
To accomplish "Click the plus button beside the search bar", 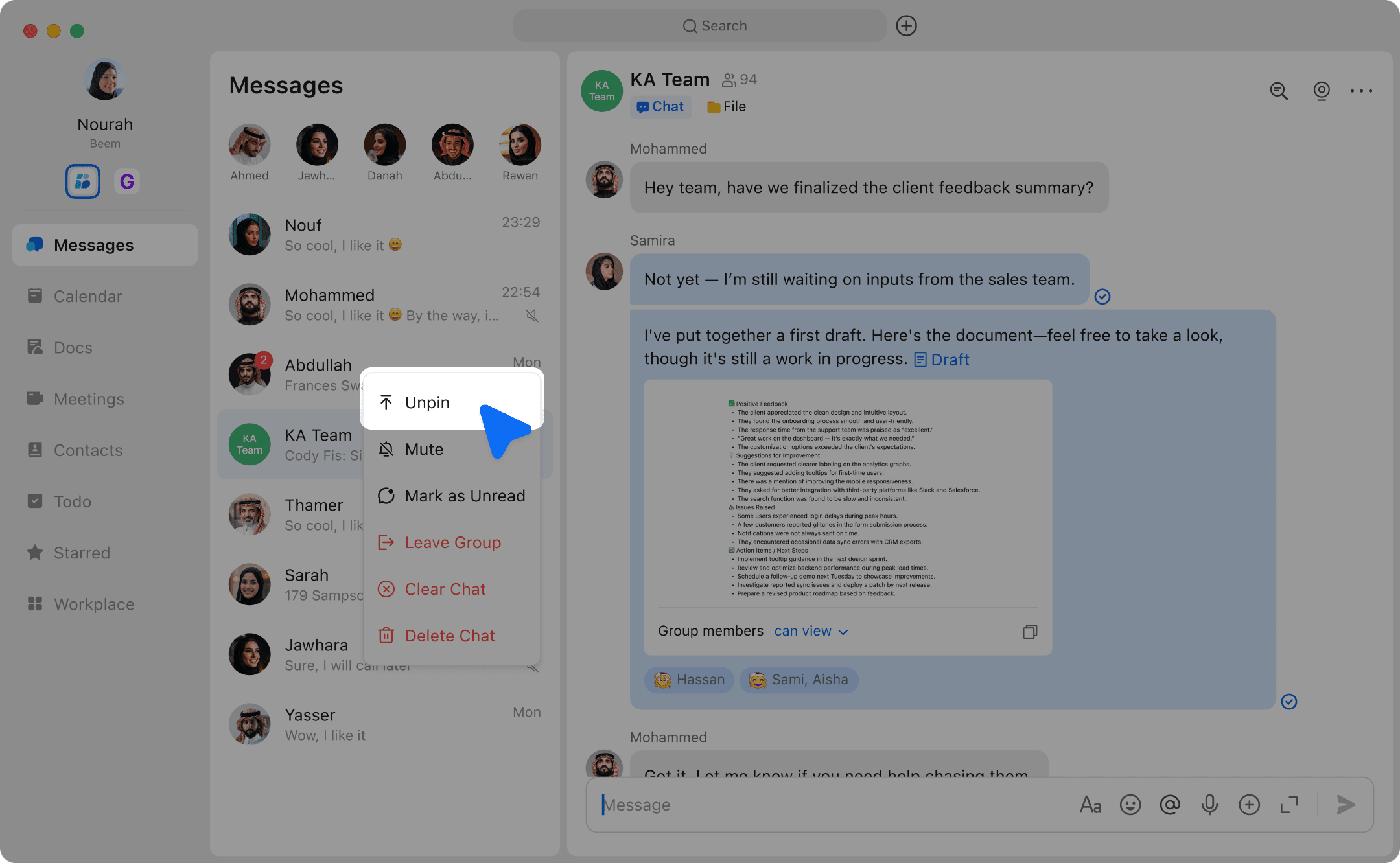I will coord(906,26).
